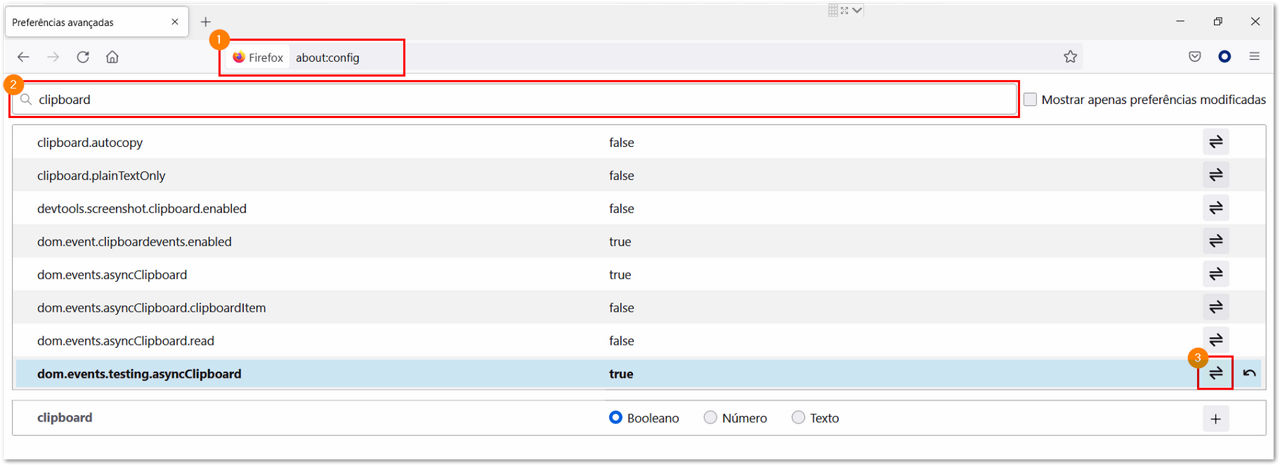
Task: Bookmark this page with star icon
Action: (1070, 57)
